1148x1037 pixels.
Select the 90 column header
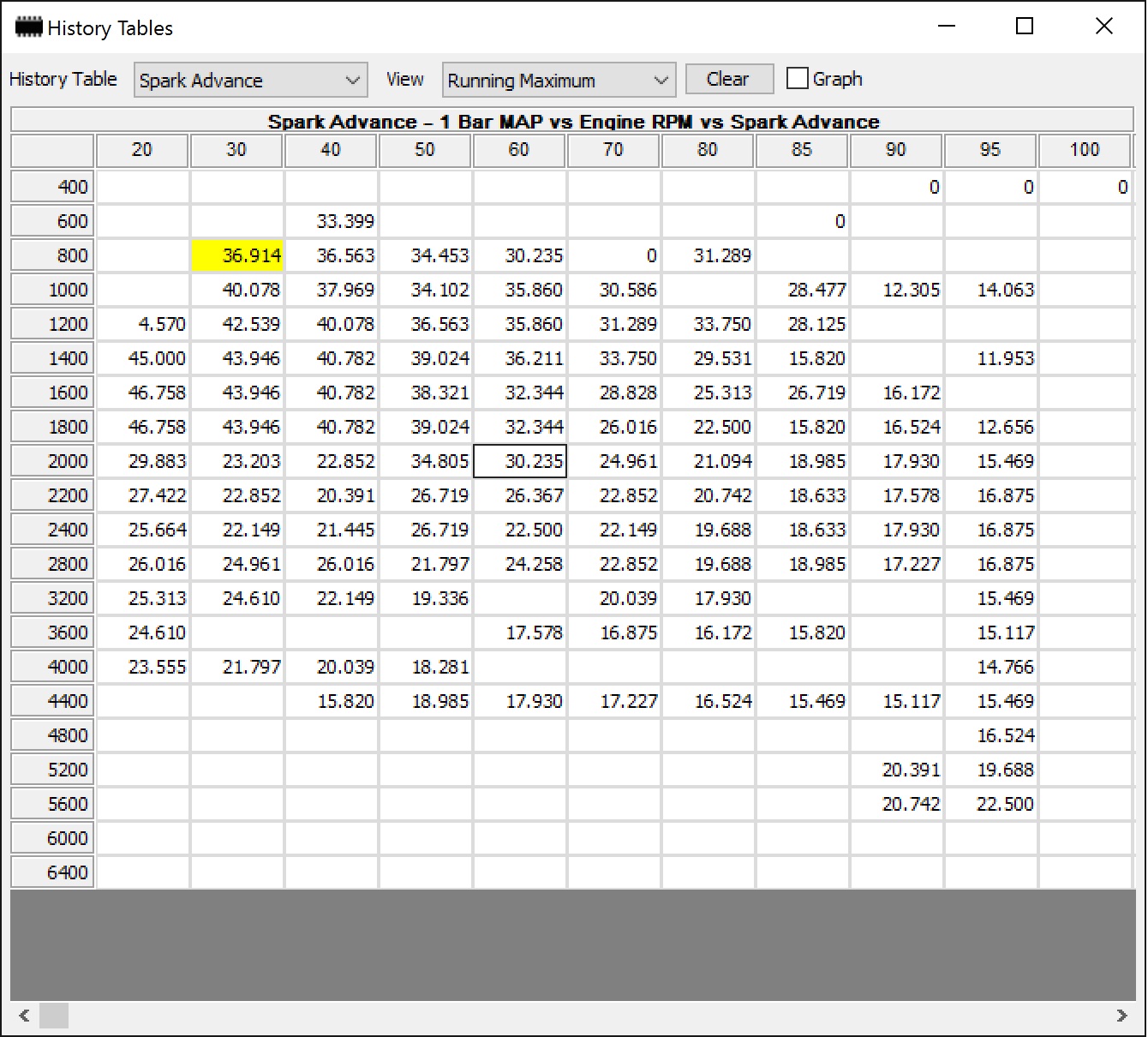coord(896,150)
